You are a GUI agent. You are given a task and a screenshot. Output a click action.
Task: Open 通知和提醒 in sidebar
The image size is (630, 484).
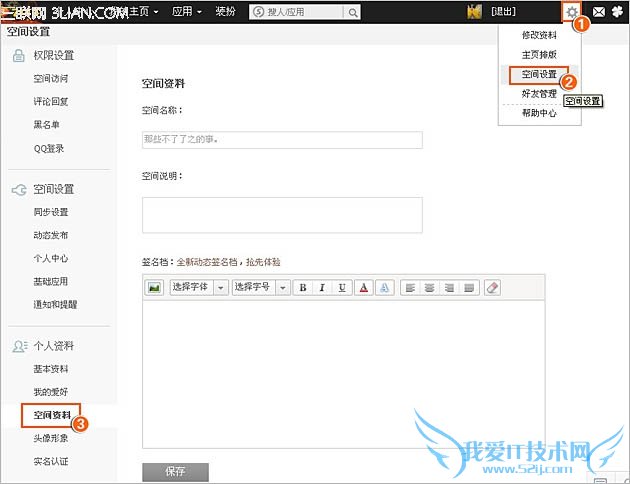pyautogui.click(x=55, y=304)
